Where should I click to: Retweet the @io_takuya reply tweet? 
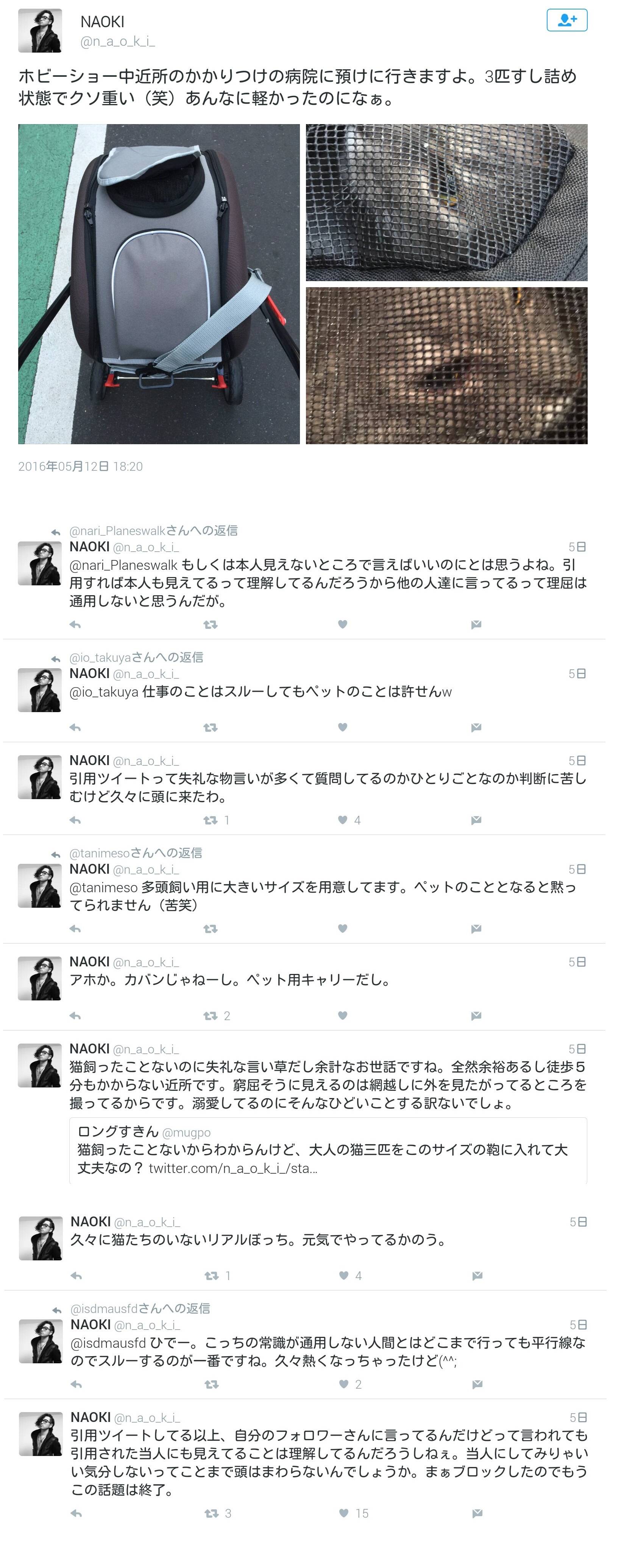coord(210,727)
